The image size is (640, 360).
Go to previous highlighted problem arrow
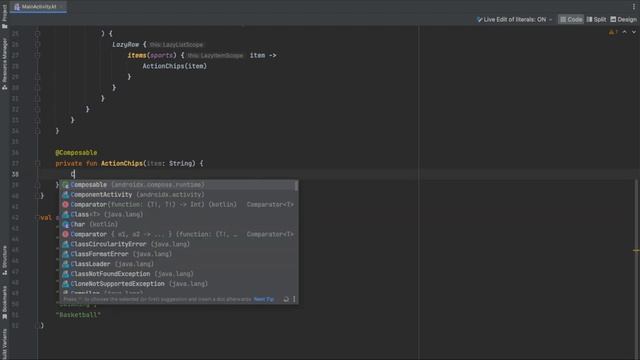click(624, 32)
